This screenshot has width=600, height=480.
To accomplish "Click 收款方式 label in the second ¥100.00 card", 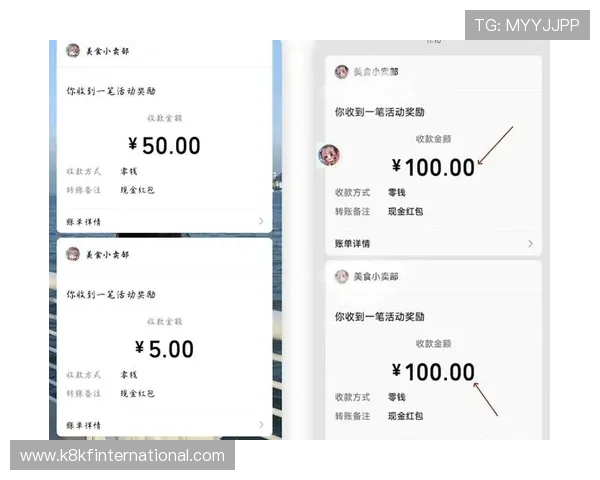I will coord(352,397).
